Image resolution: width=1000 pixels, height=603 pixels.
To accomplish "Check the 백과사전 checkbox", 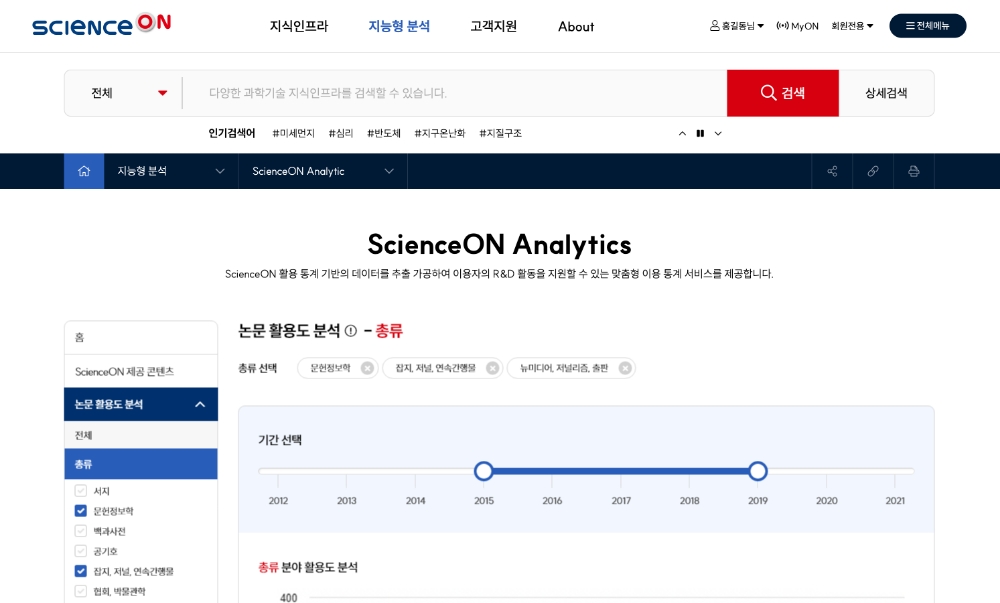I will (80, 531).
